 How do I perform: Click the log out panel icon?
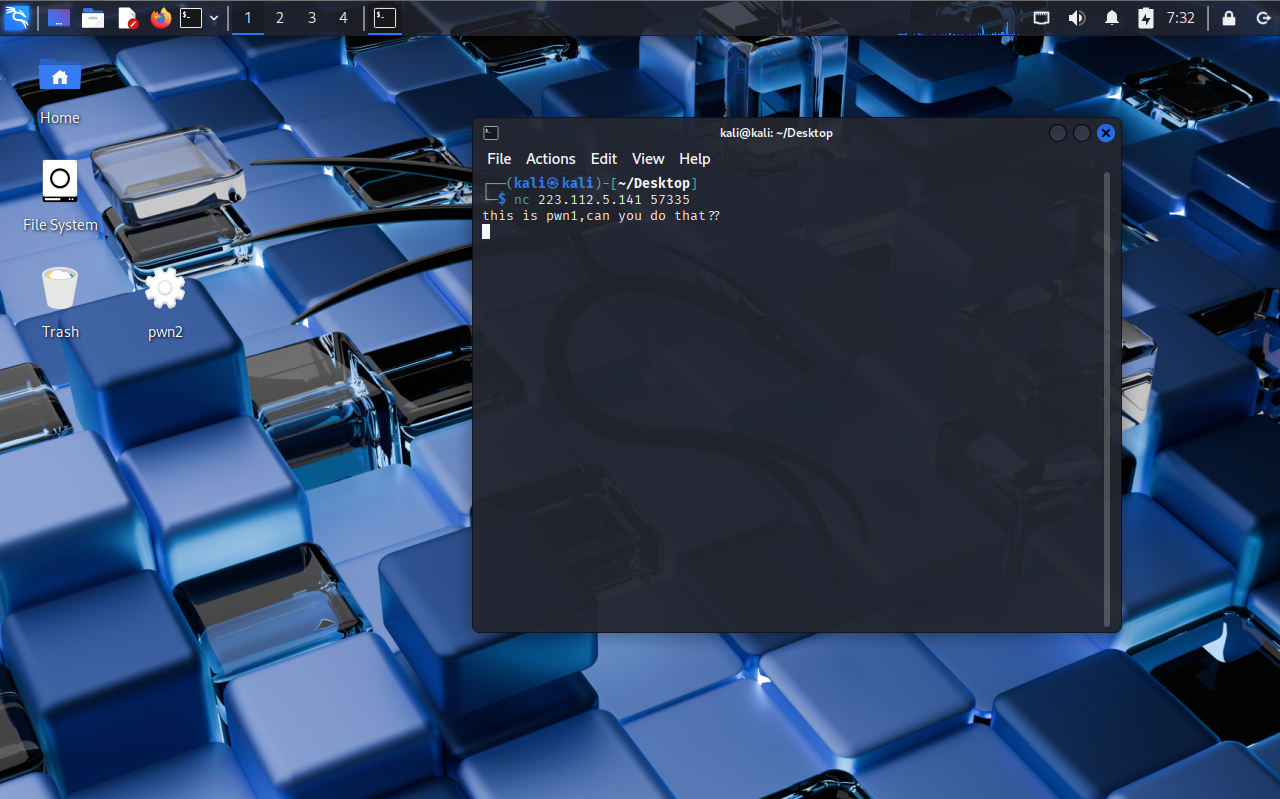(x=1262, y=18)
